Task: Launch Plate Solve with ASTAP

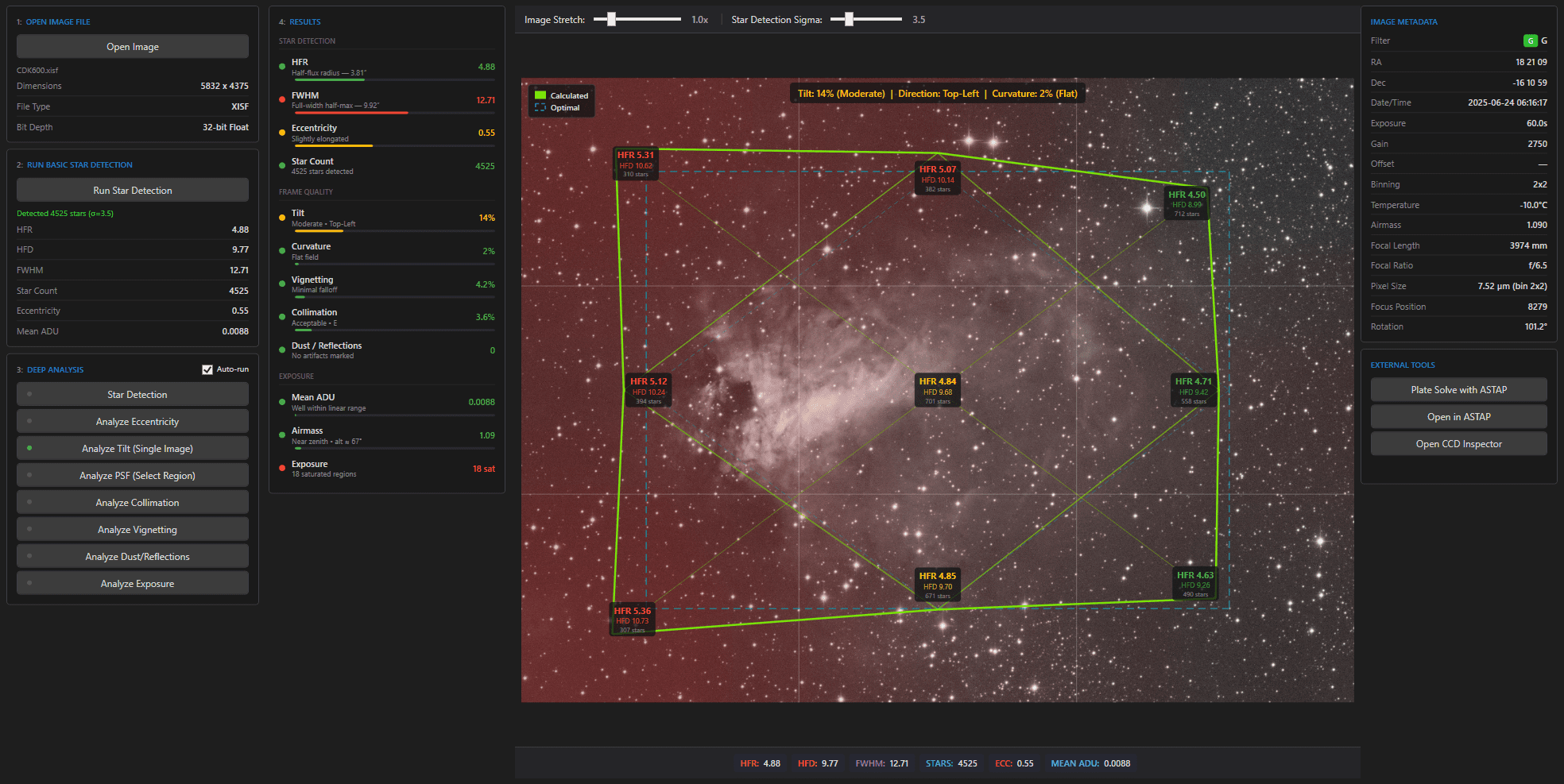Action: (x=1458, y=390)
